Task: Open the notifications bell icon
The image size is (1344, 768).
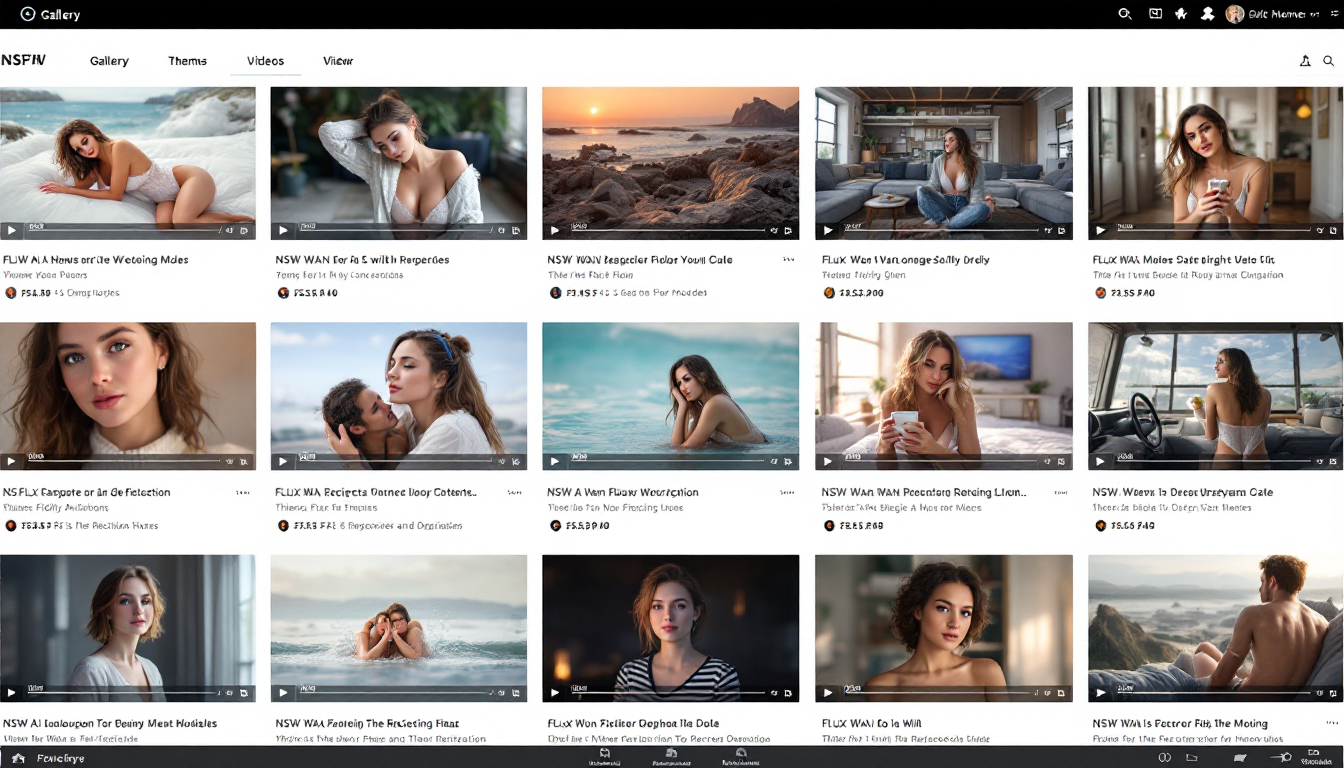Action: (x=1305, y=61)
